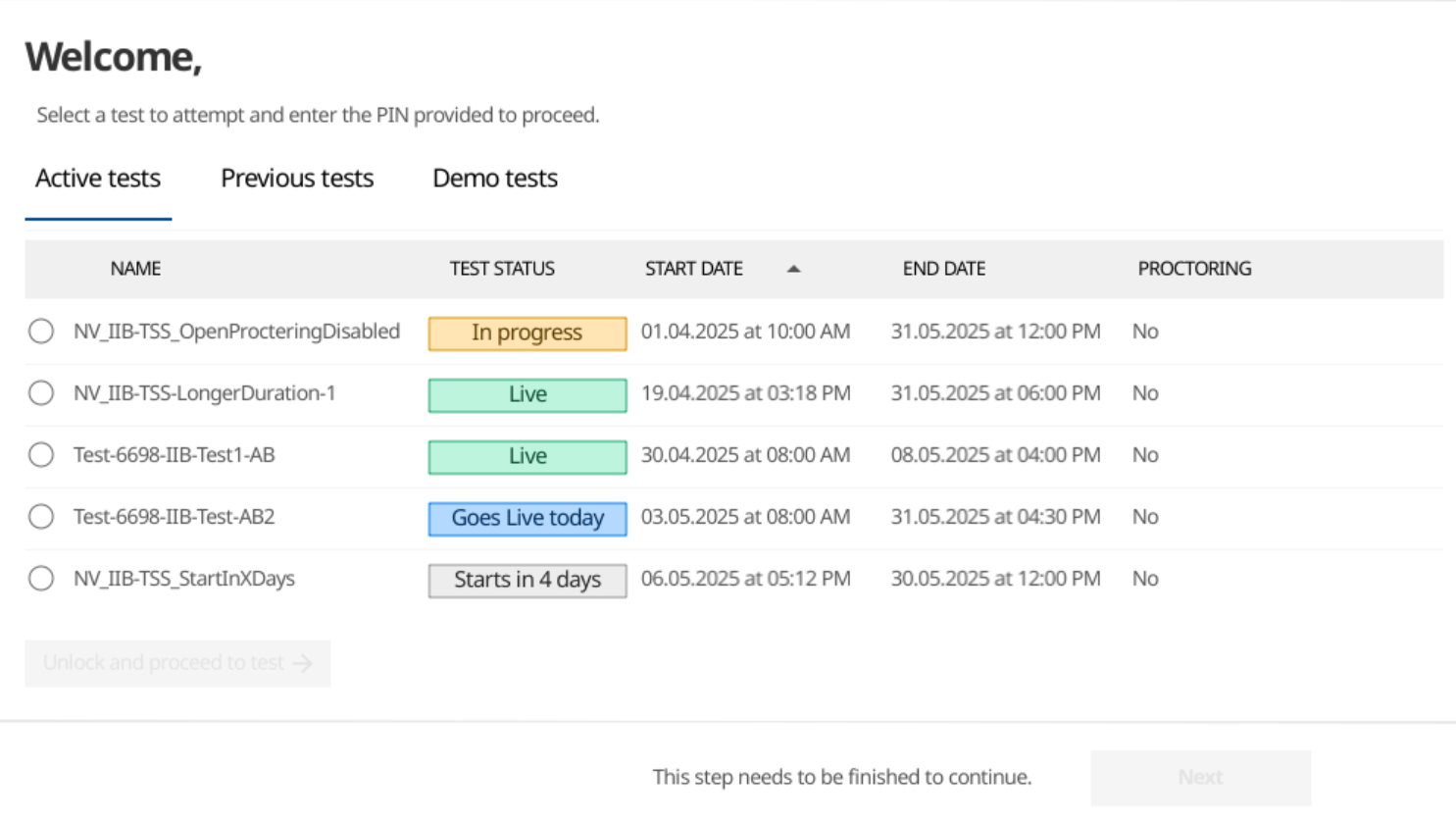Click the Next button
This screenshot has width=1456, height=822.
pyautogui.click(x=1199, y=777)
